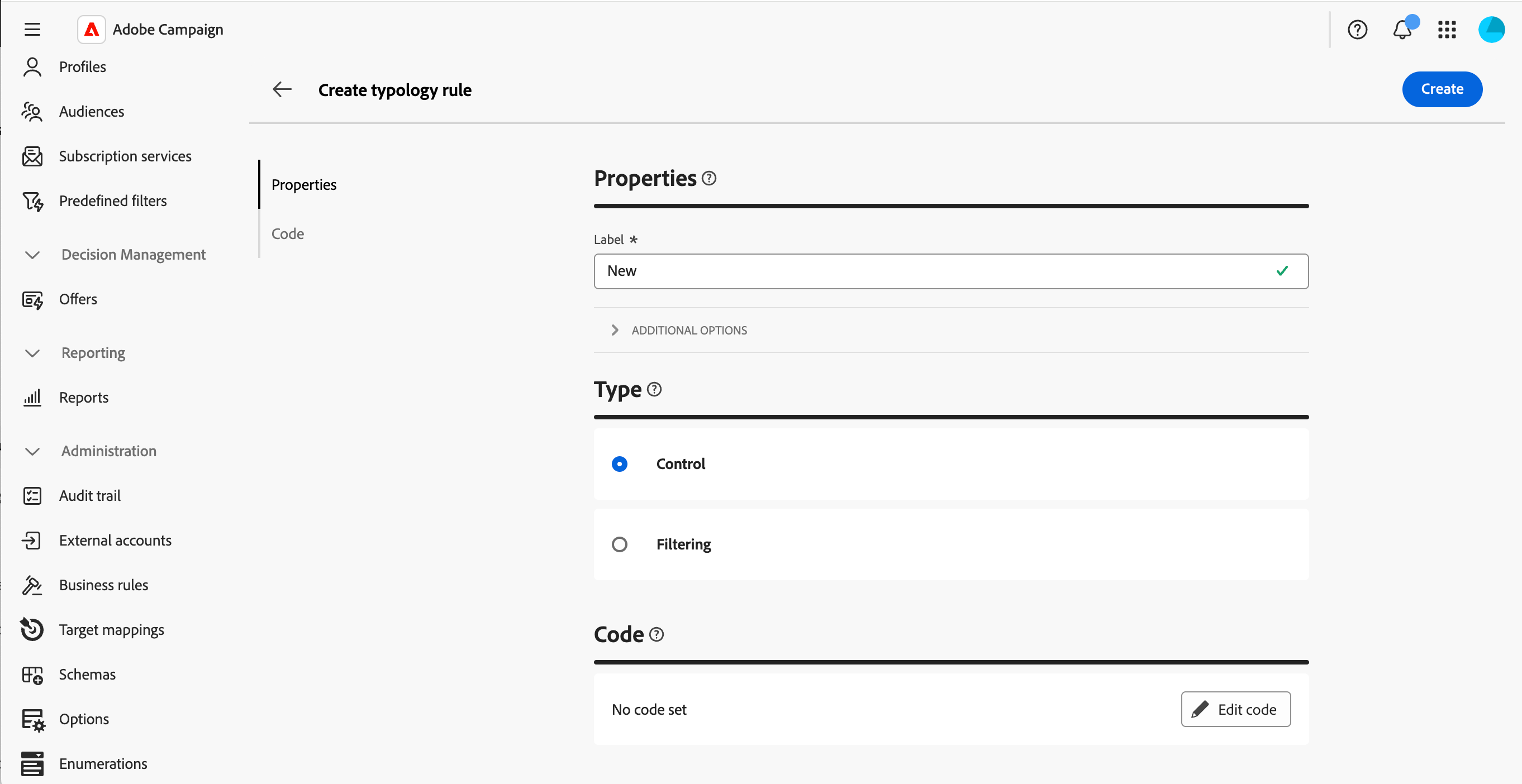Click the back arrow beside Create typology rule
The width and height of the screenshot is (1522, 784).
point(282,89)
